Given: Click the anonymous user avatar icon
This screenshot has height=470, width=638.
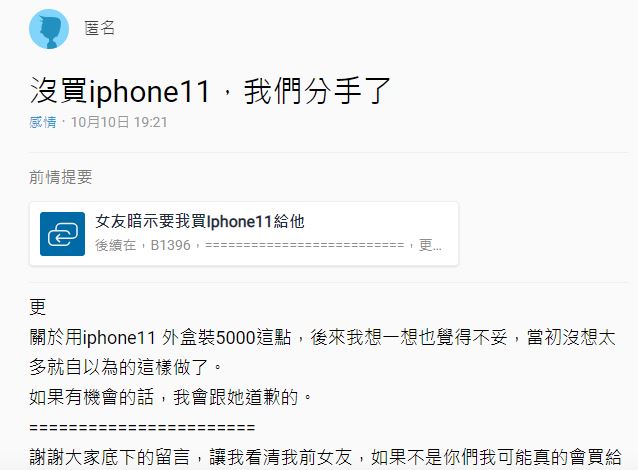Looking at the screenshot, I should point(49,29).
